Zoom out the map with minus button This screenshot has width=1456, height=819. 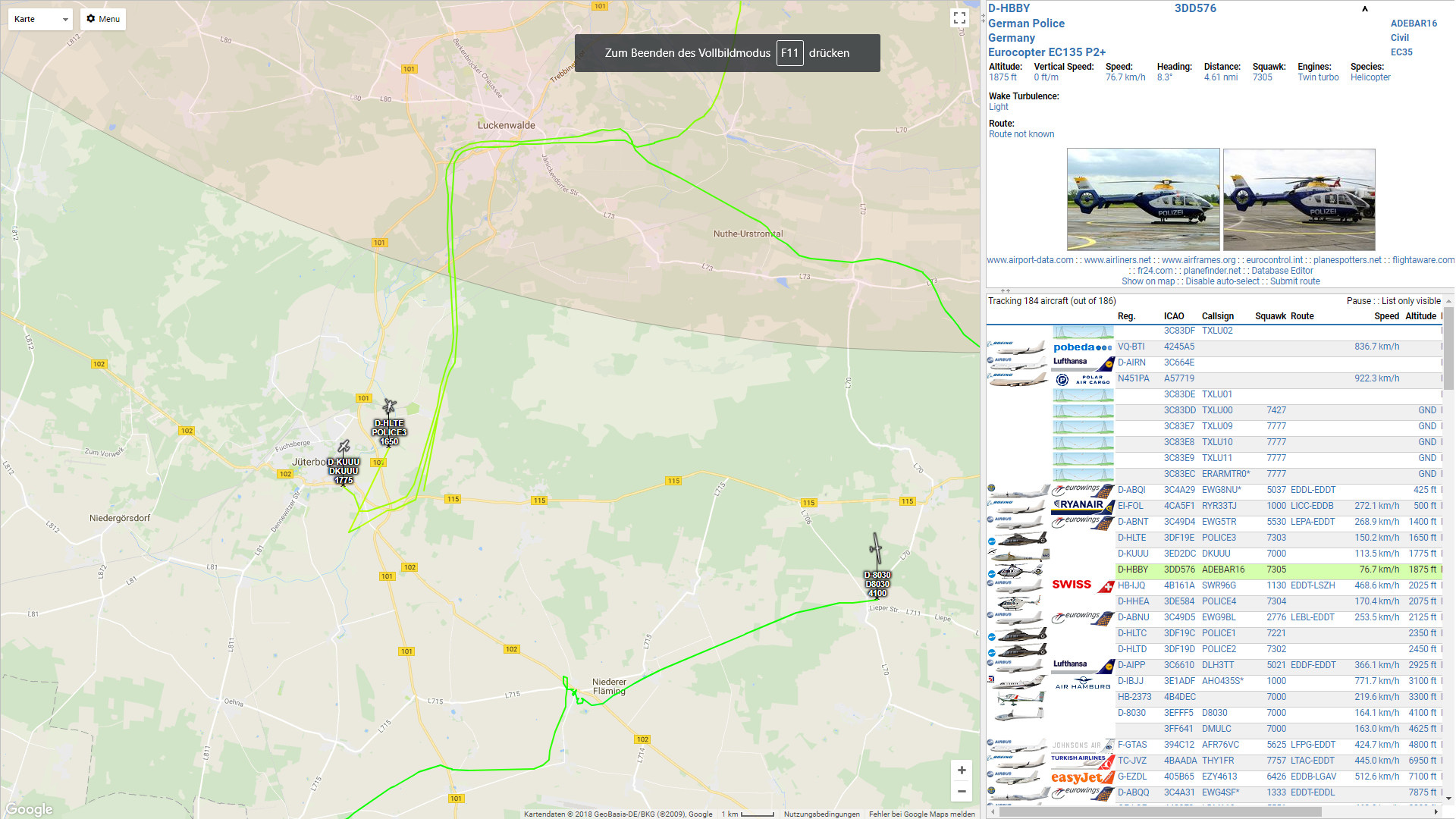click(x=962, y=792)
